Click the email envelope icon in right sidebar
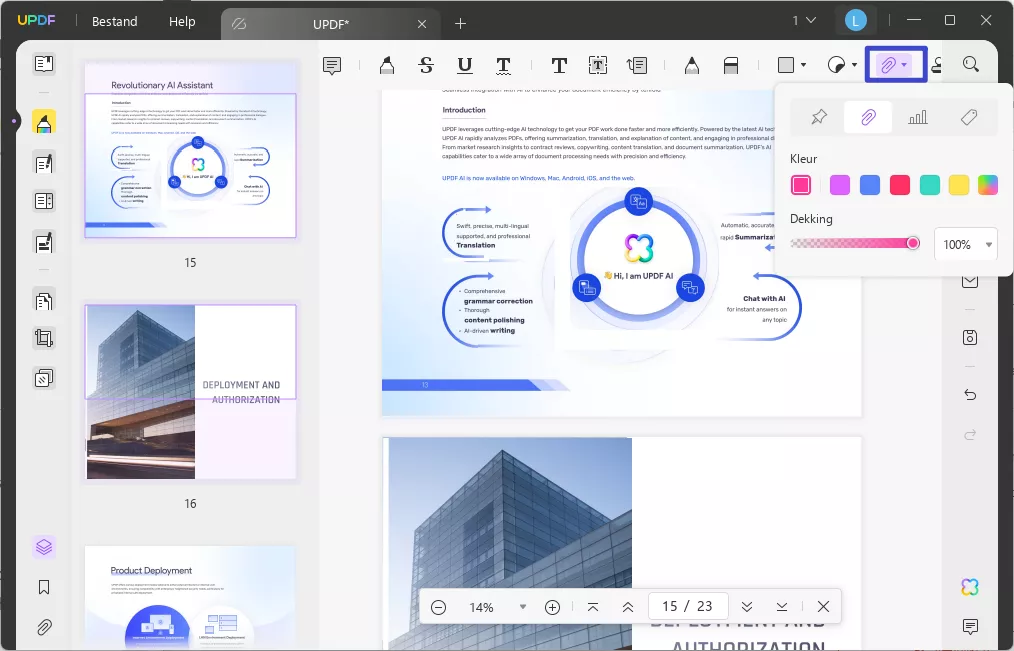Viewport: 1014px width, 651px height. 970,281
